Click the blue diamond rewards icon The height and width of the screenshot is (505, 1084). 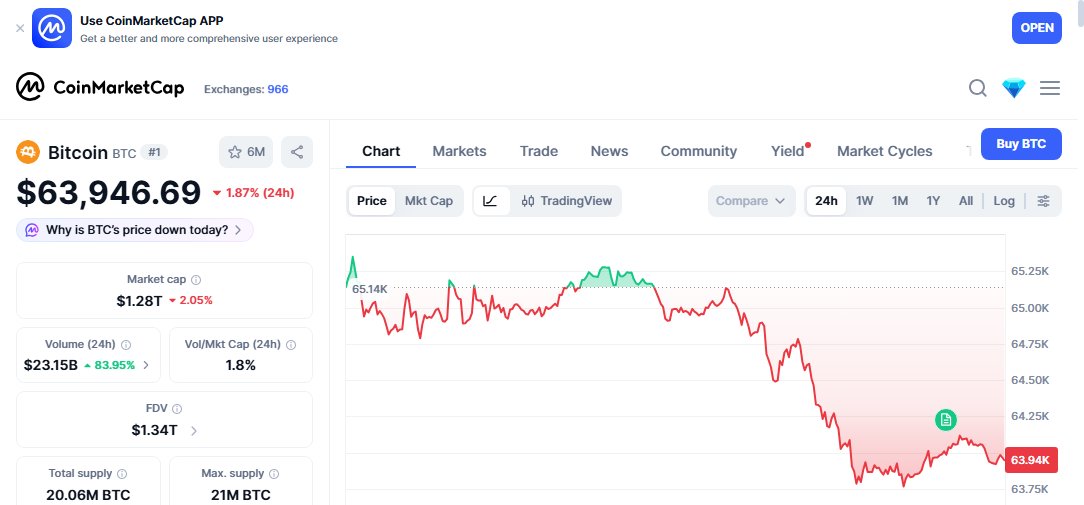[1013, 89]
